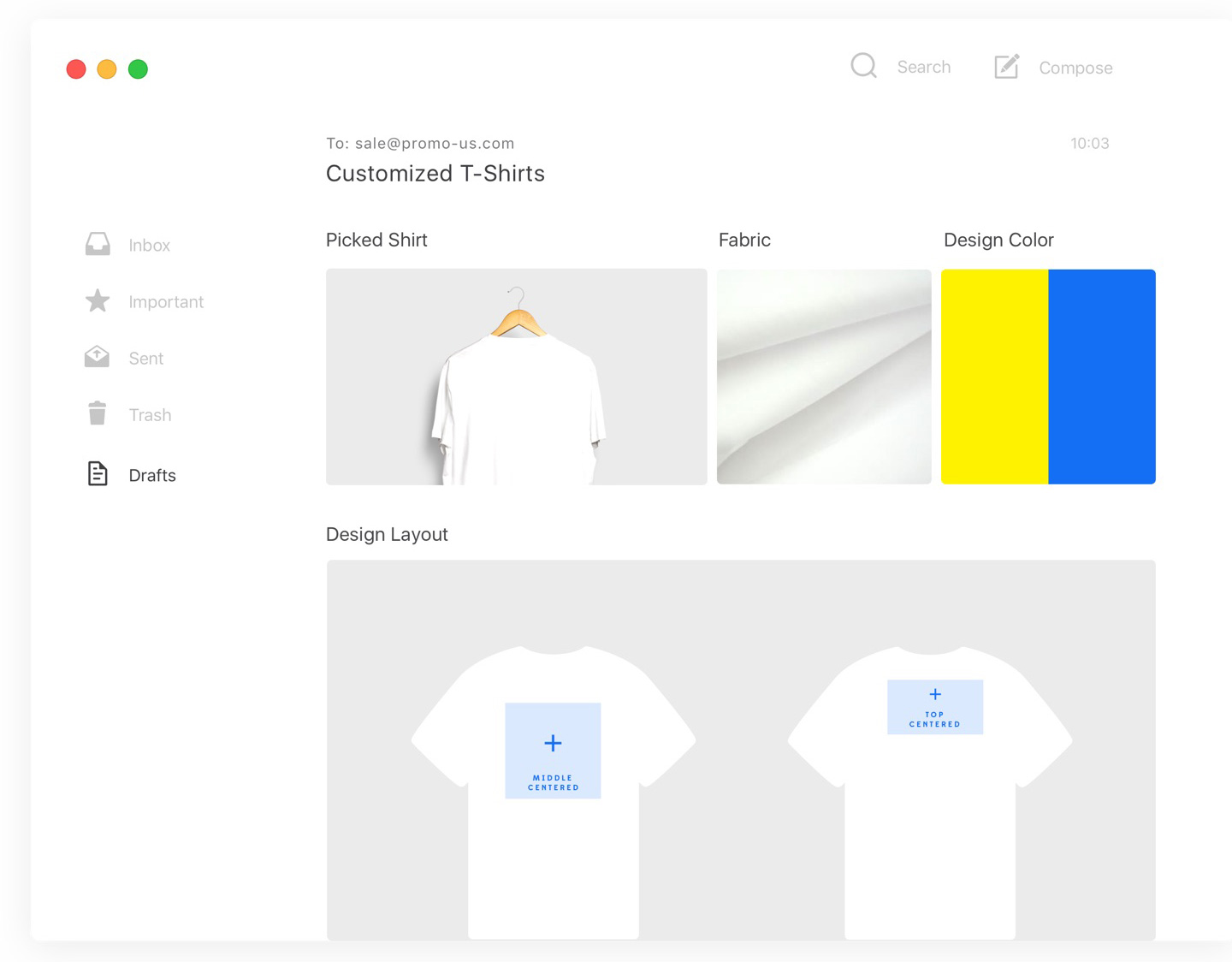This screenshot has width=1232, height=962.
Task: Open the Sent folder label
Action: click(x=146, y=359)
